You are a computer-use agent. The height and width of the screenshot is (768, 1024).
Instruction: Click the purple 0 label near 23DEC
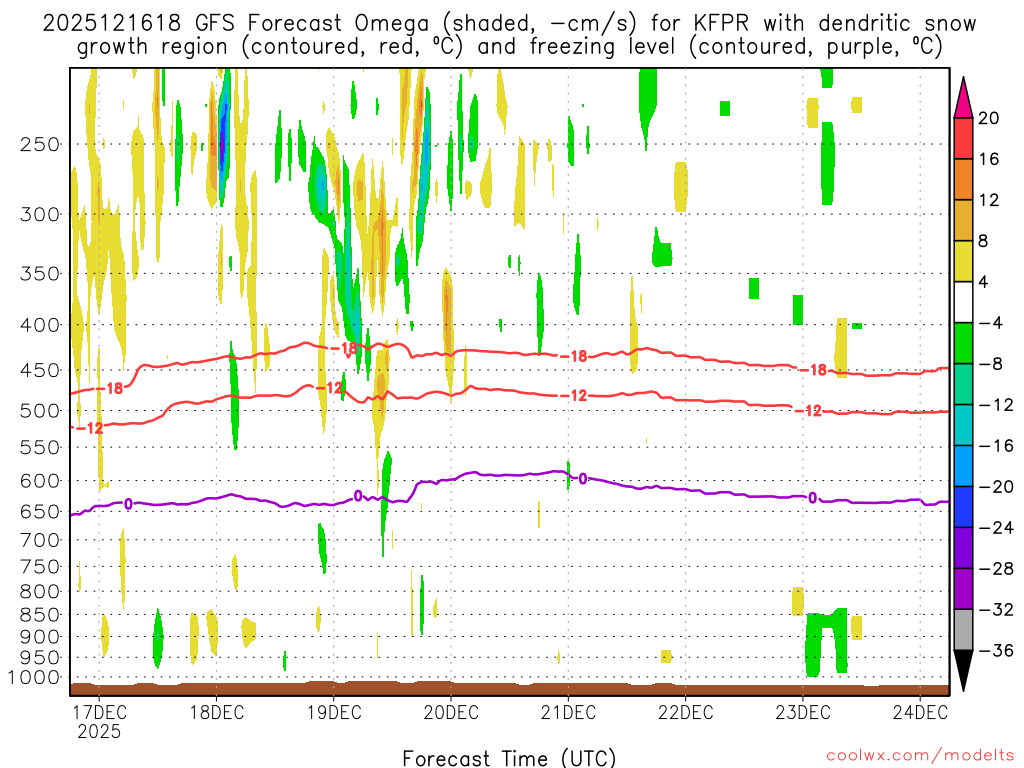812,498
